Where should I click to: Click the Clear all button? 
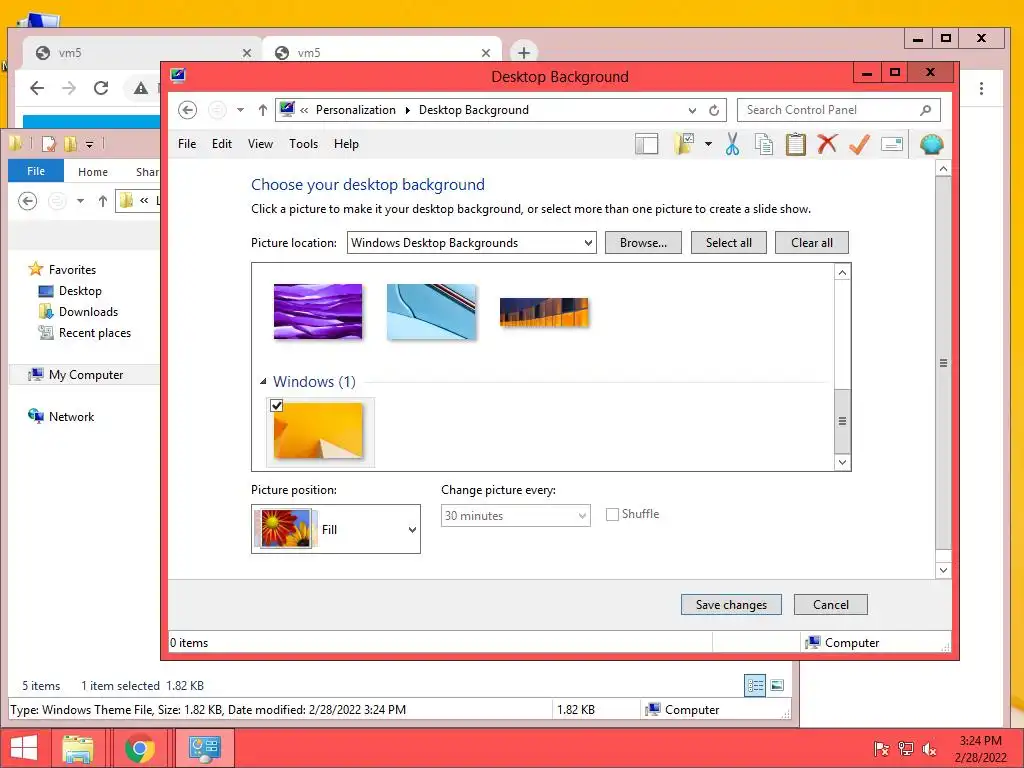click(812, 242)
